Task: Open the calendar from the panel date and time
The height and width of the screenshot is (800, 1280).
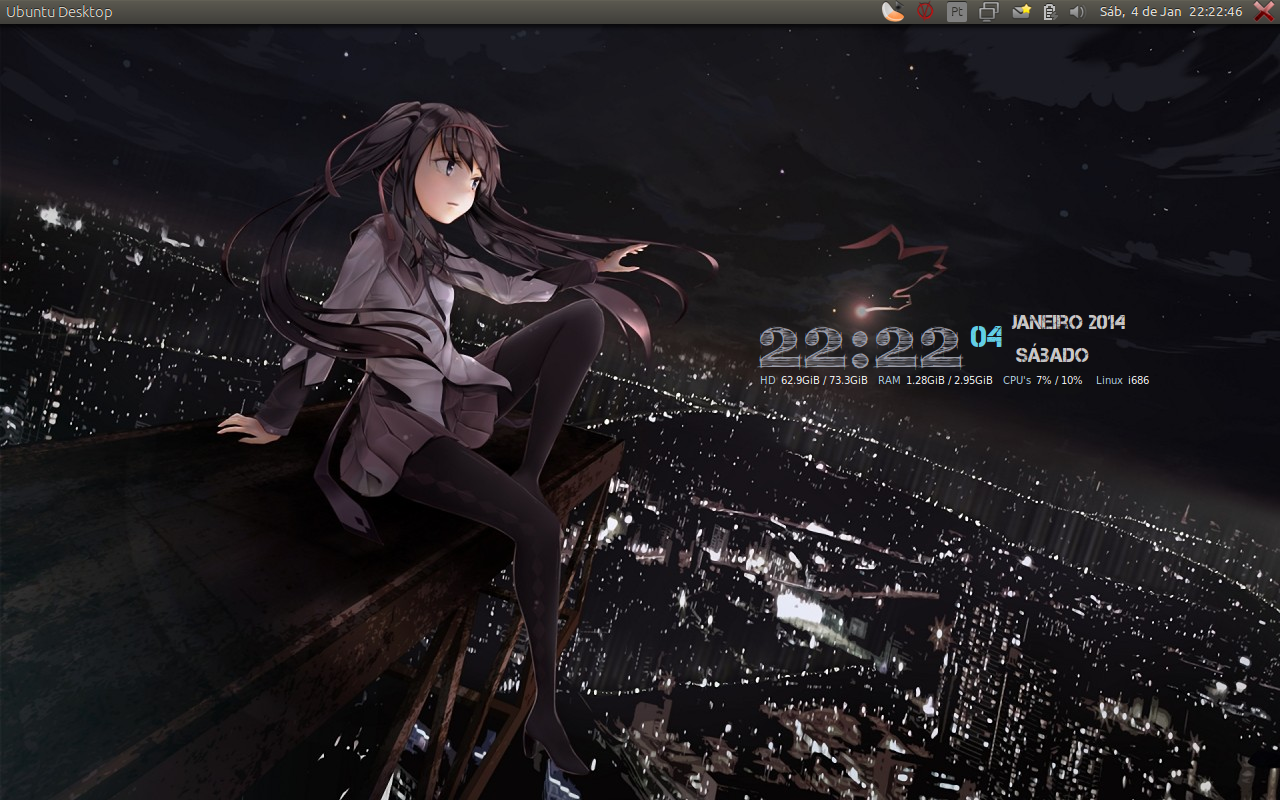Action: coord(1170,12)
